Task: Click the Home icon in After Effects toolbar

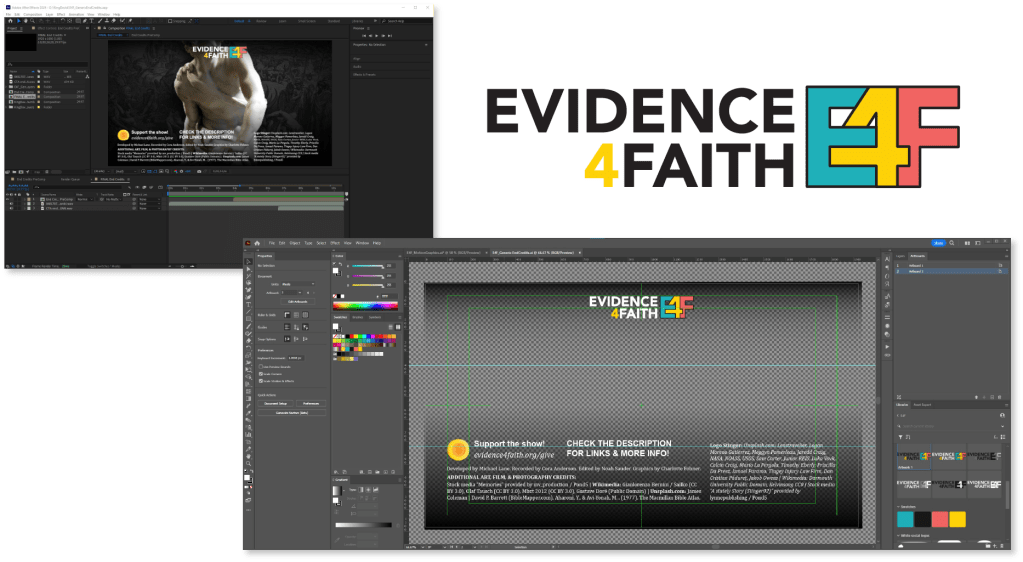Action: 10,21
